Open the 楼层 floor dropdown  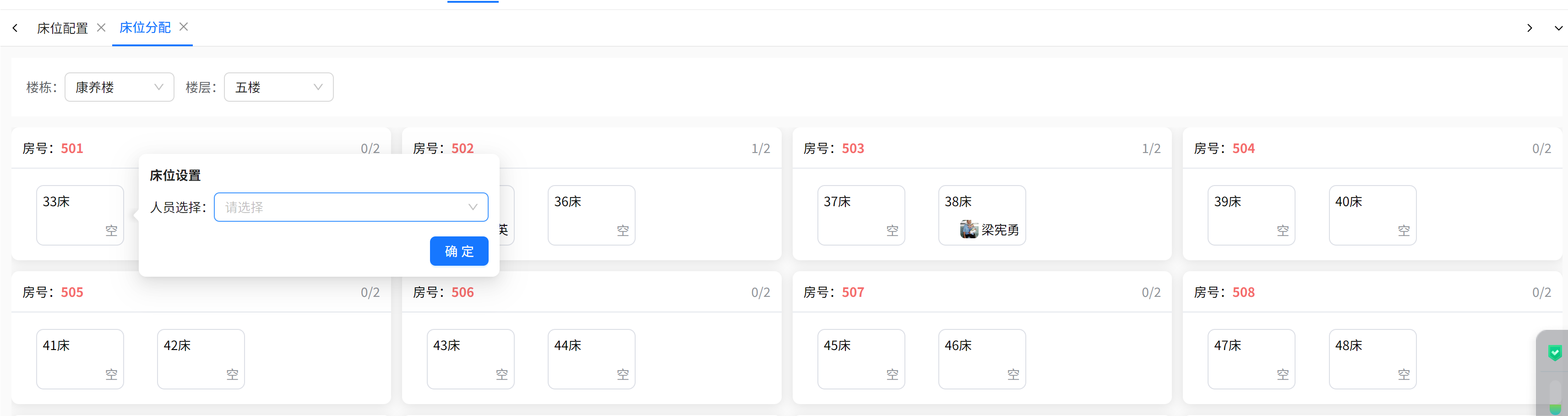tap(278, 87)
